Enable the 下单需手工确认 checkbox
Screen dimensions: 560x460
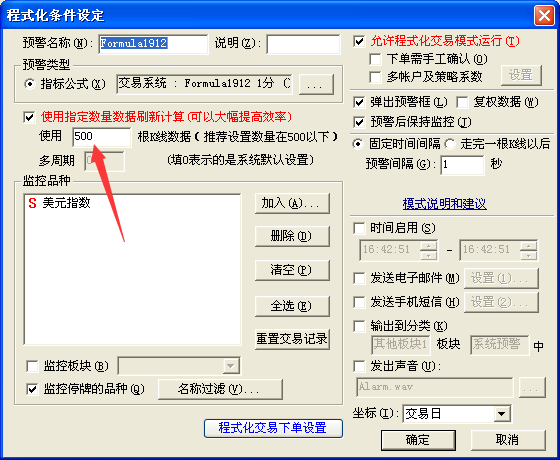pos(375,59)
